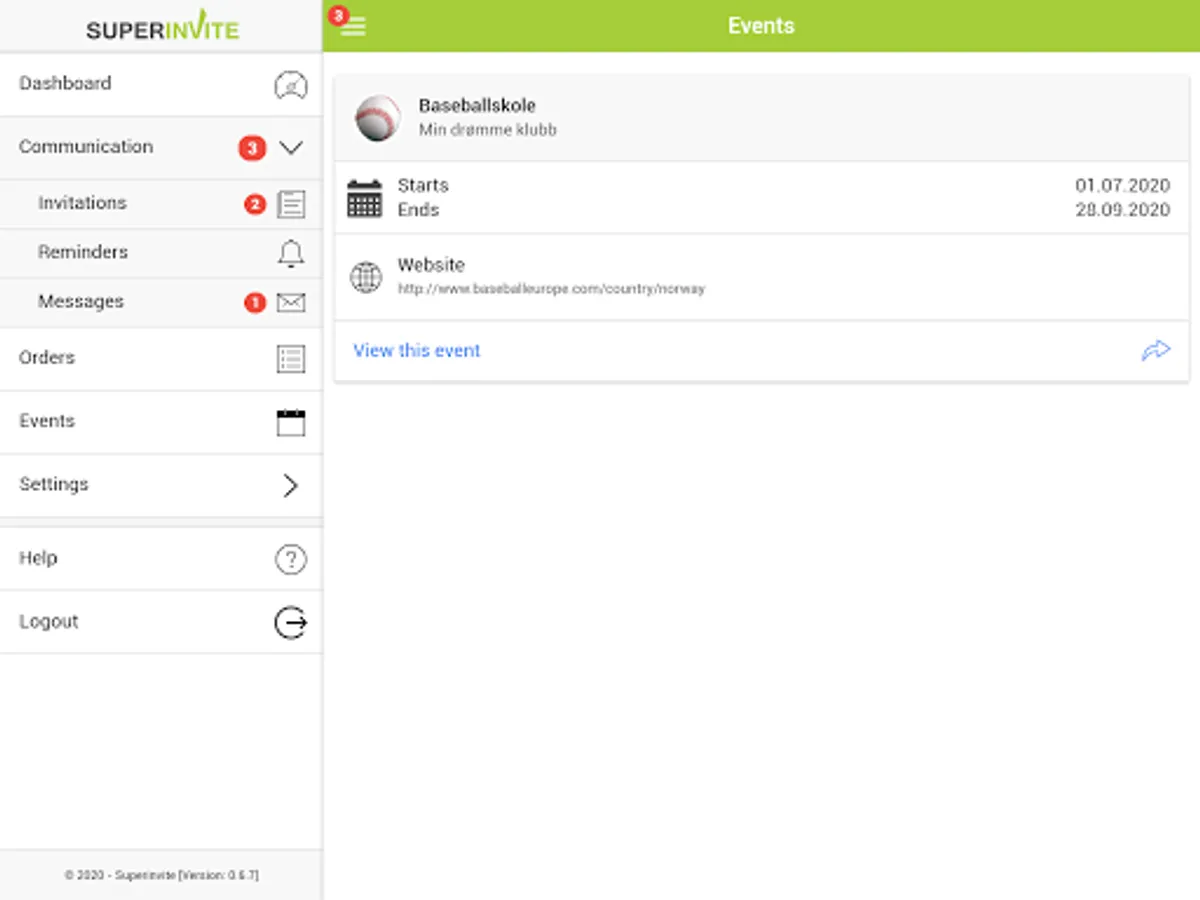This screenshot has height=900, width=1200.
Task: Click the Orders list icon
Action: [x=291, y=359]
